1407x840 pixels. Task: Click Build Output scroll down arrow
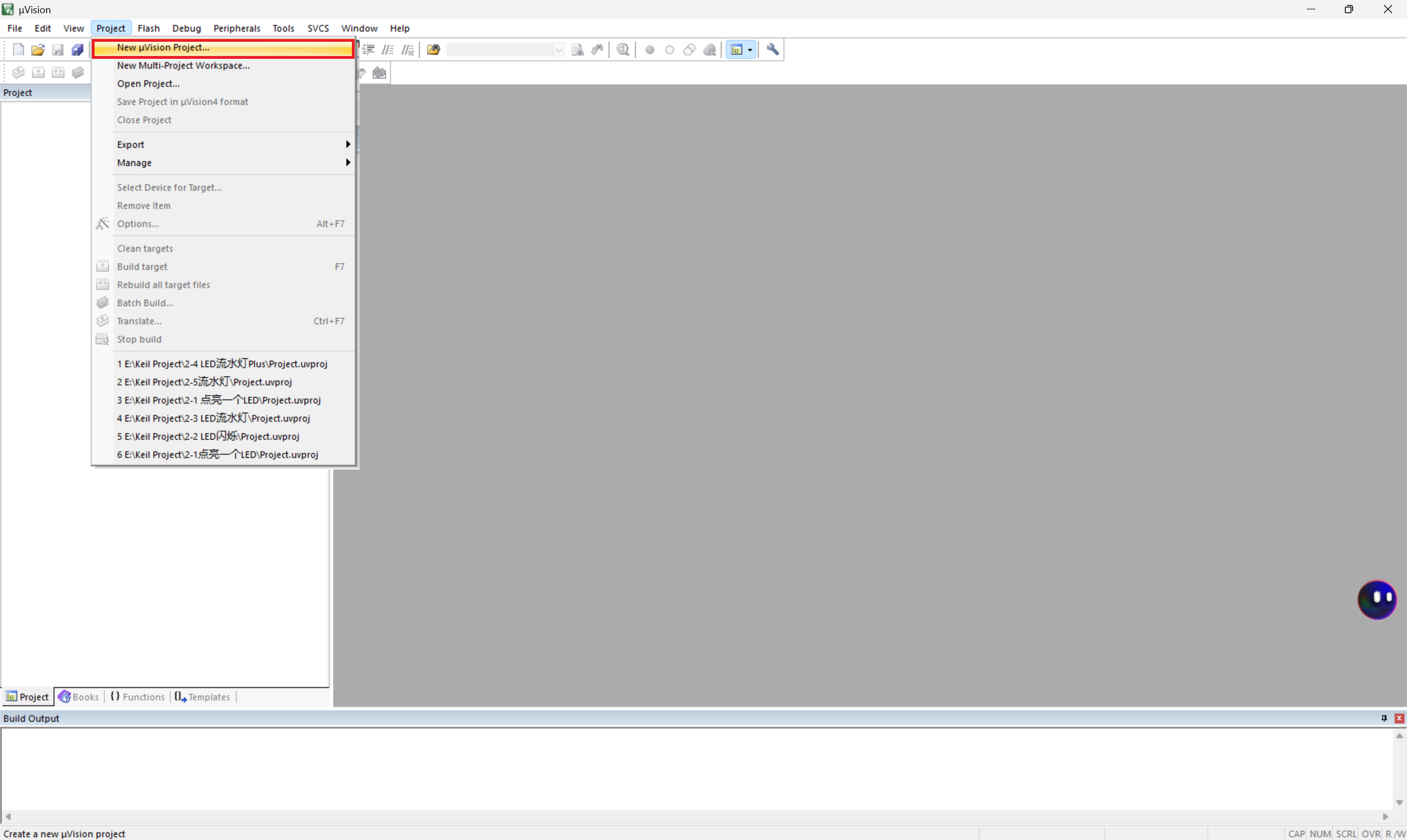1399,802
